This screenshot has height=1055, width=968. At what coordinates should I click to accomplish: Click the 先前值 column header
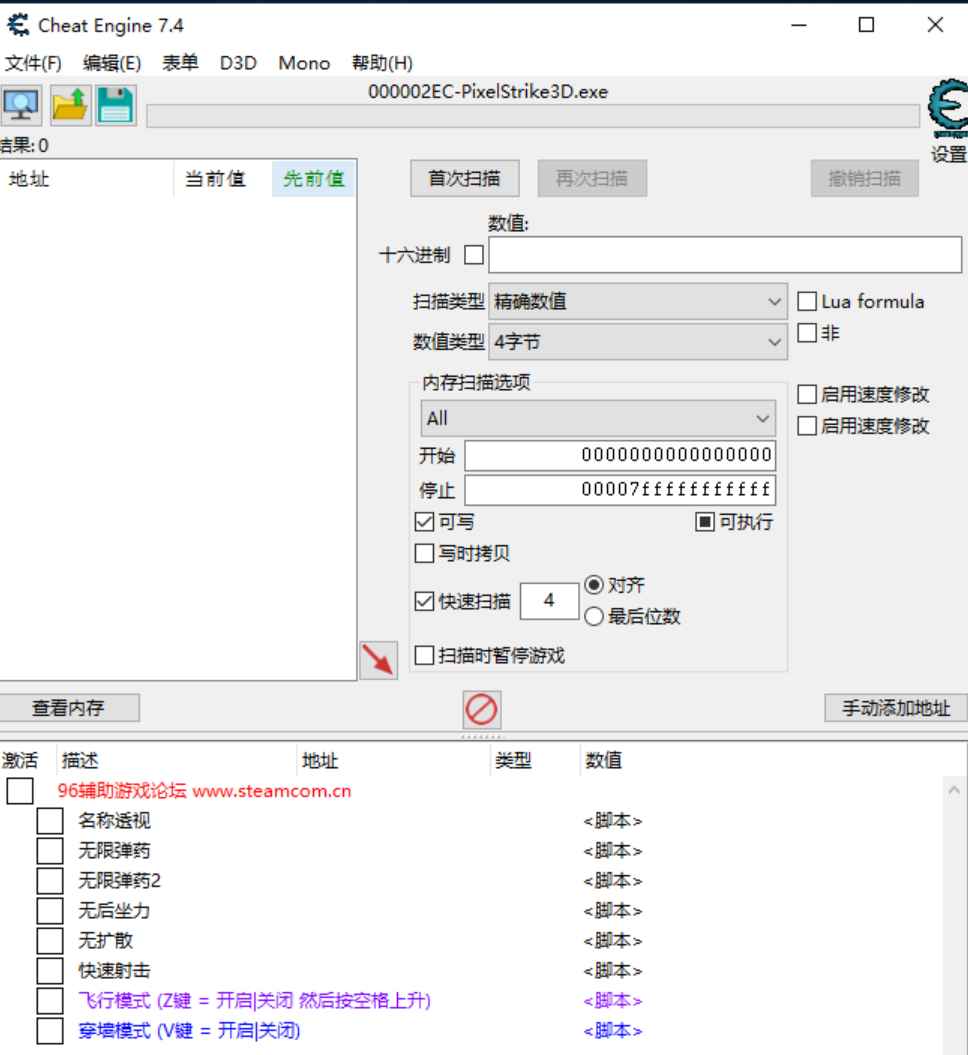point(313,179)
